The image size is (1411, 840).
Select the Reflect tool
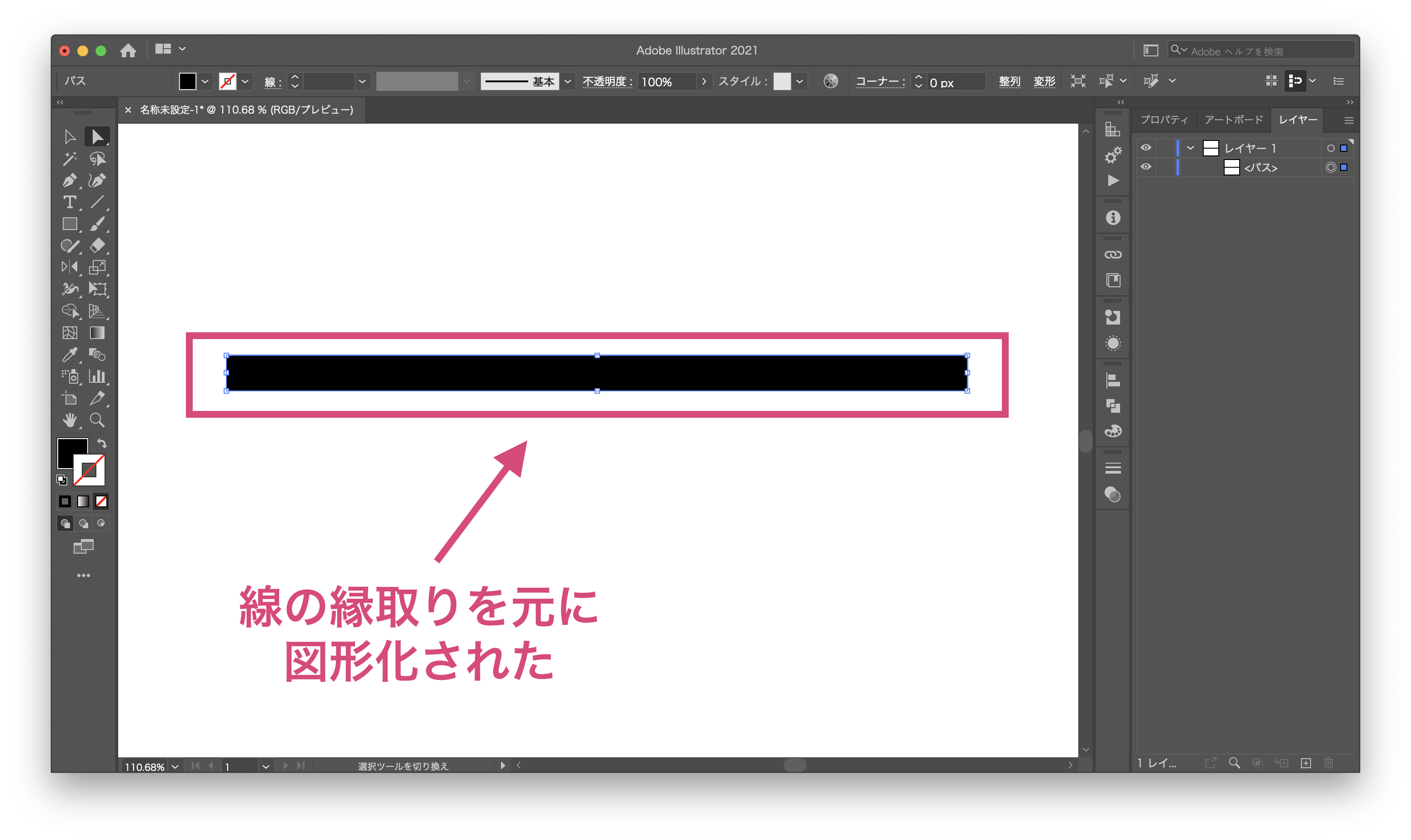[70, 267]
